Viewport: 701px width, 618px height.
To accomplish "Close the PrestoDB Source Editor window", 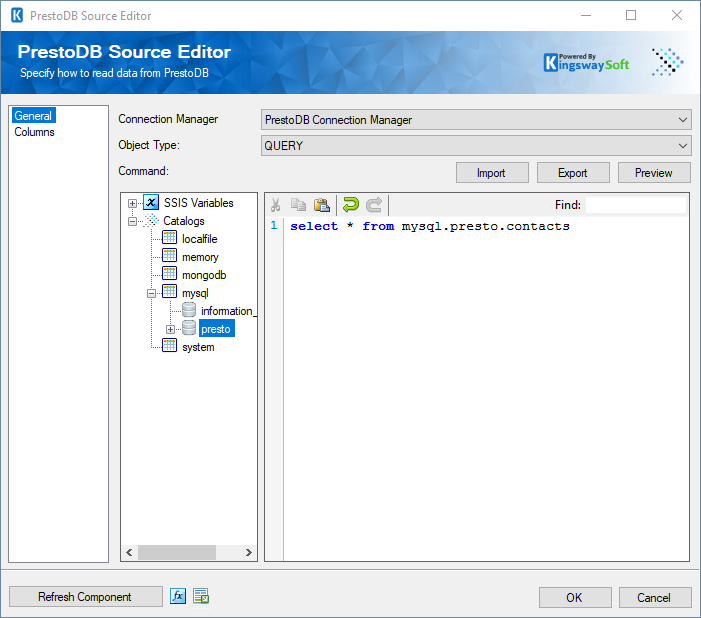I will coord(677,15).
